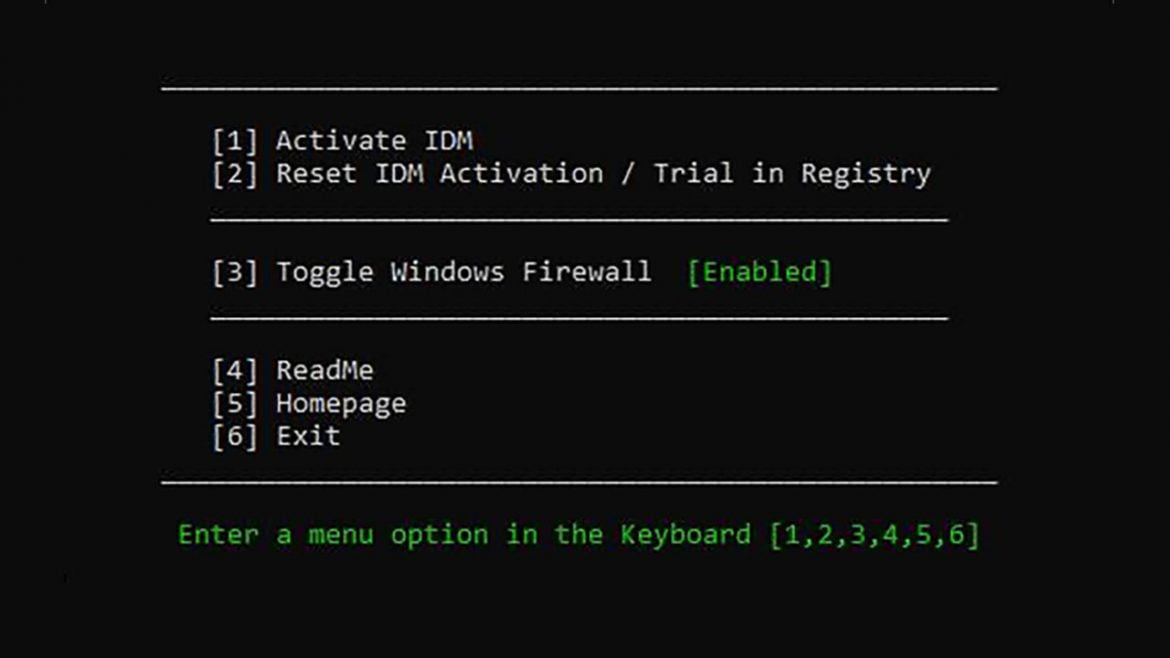Viewport: 1170px width, 658px height.
Task: Click the top horizontal border line
Action: click(579, 89)
